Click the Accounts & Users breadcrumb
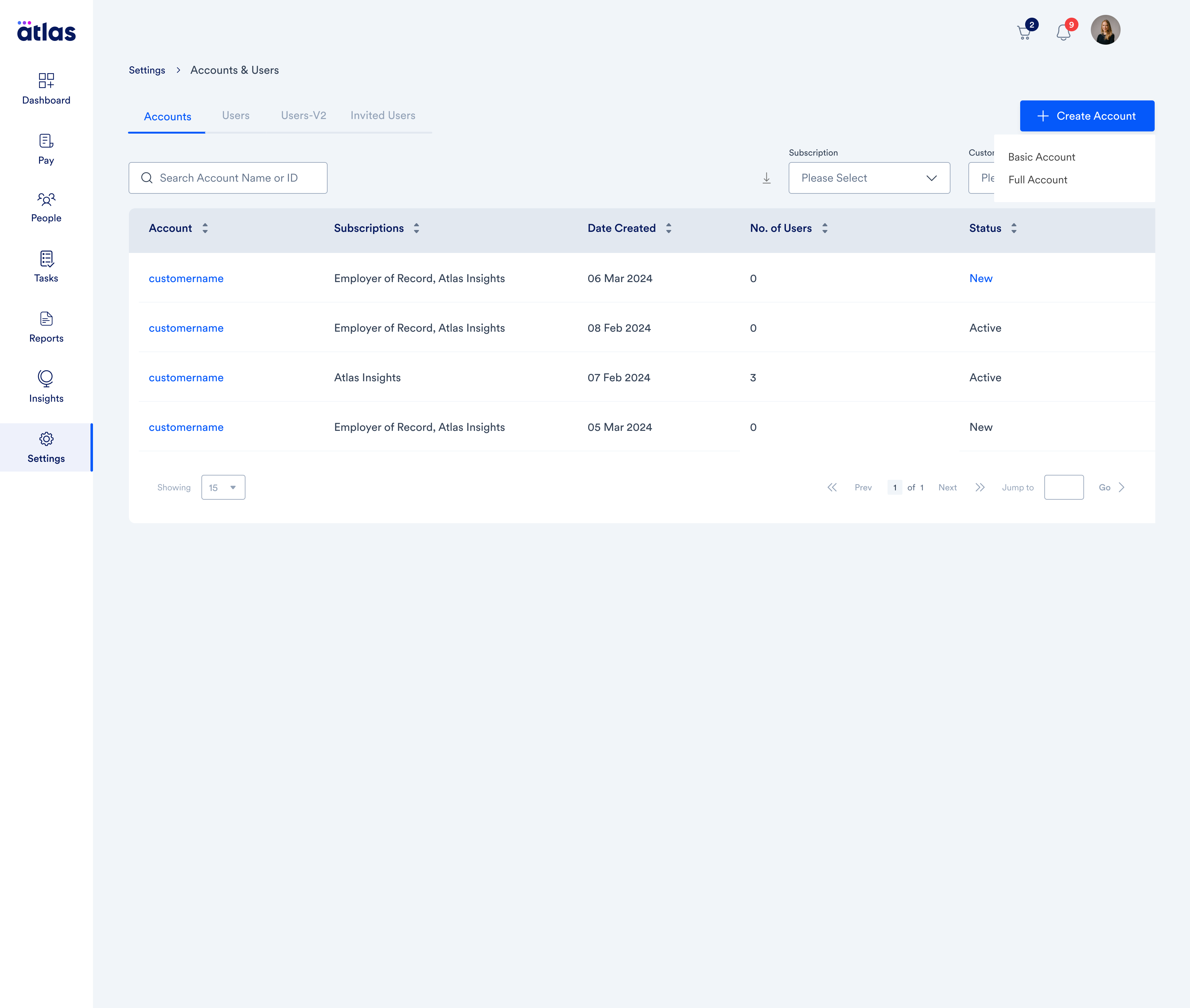 [235, 70]
